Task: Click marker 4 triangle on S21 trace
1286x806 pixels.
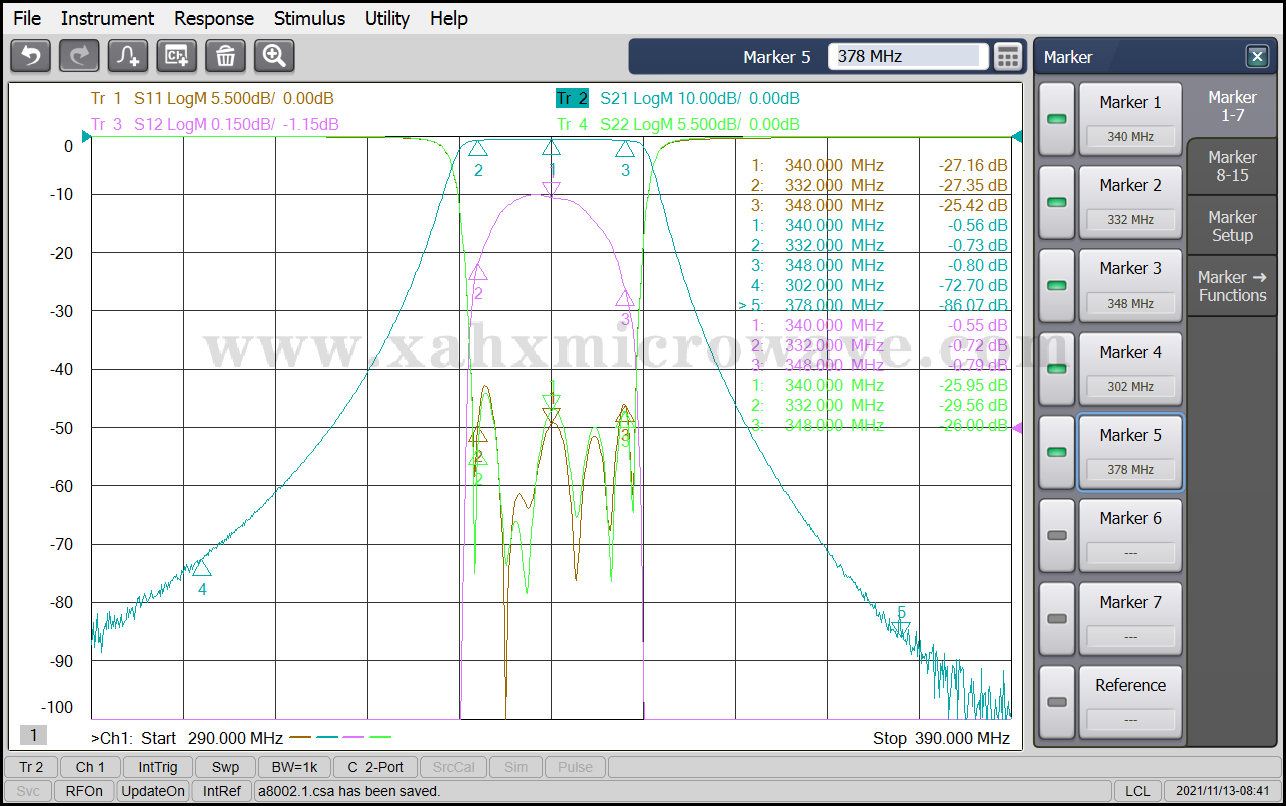Action: pos(202,567)
